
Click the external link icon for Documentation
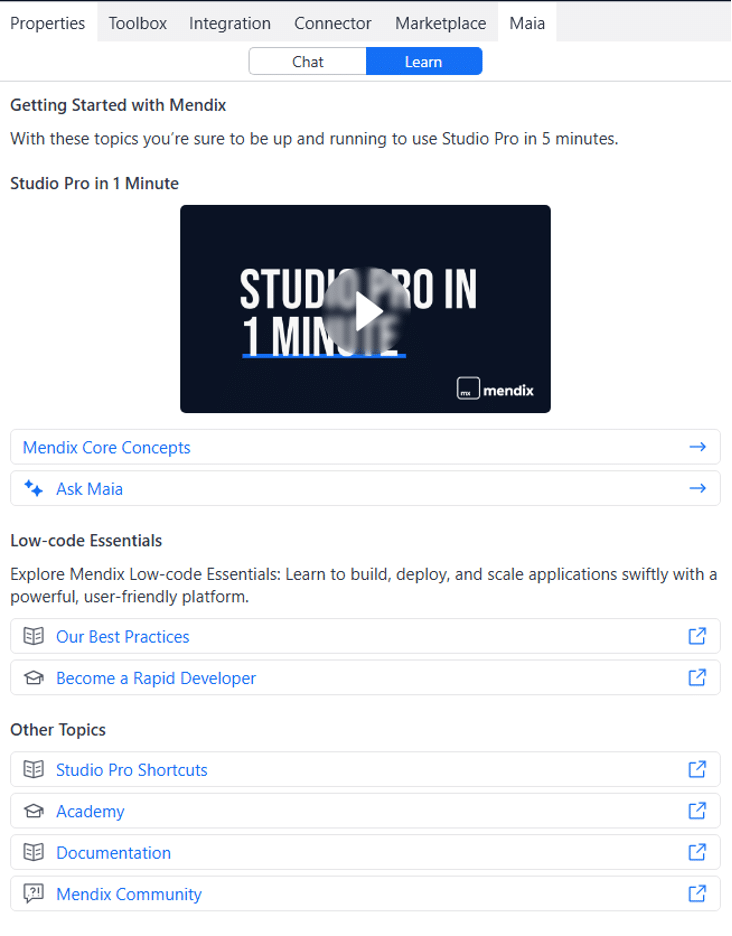point(698,852)
